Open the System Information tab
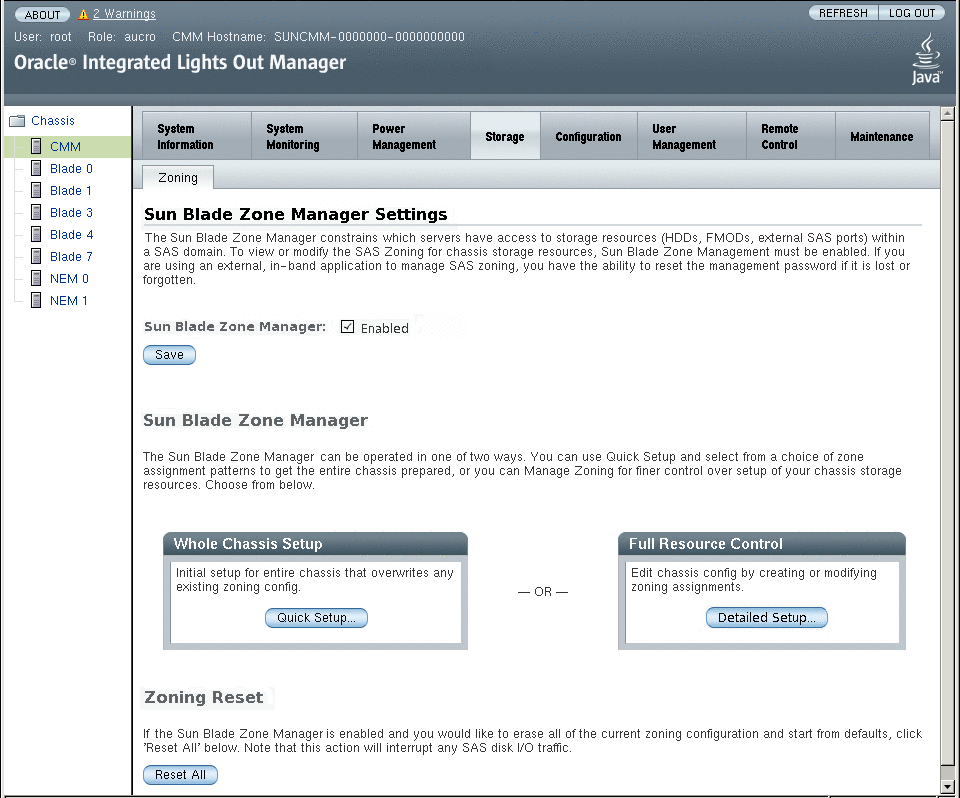The height and width of the screenshot is (798, 960). (x=197, y=136)
